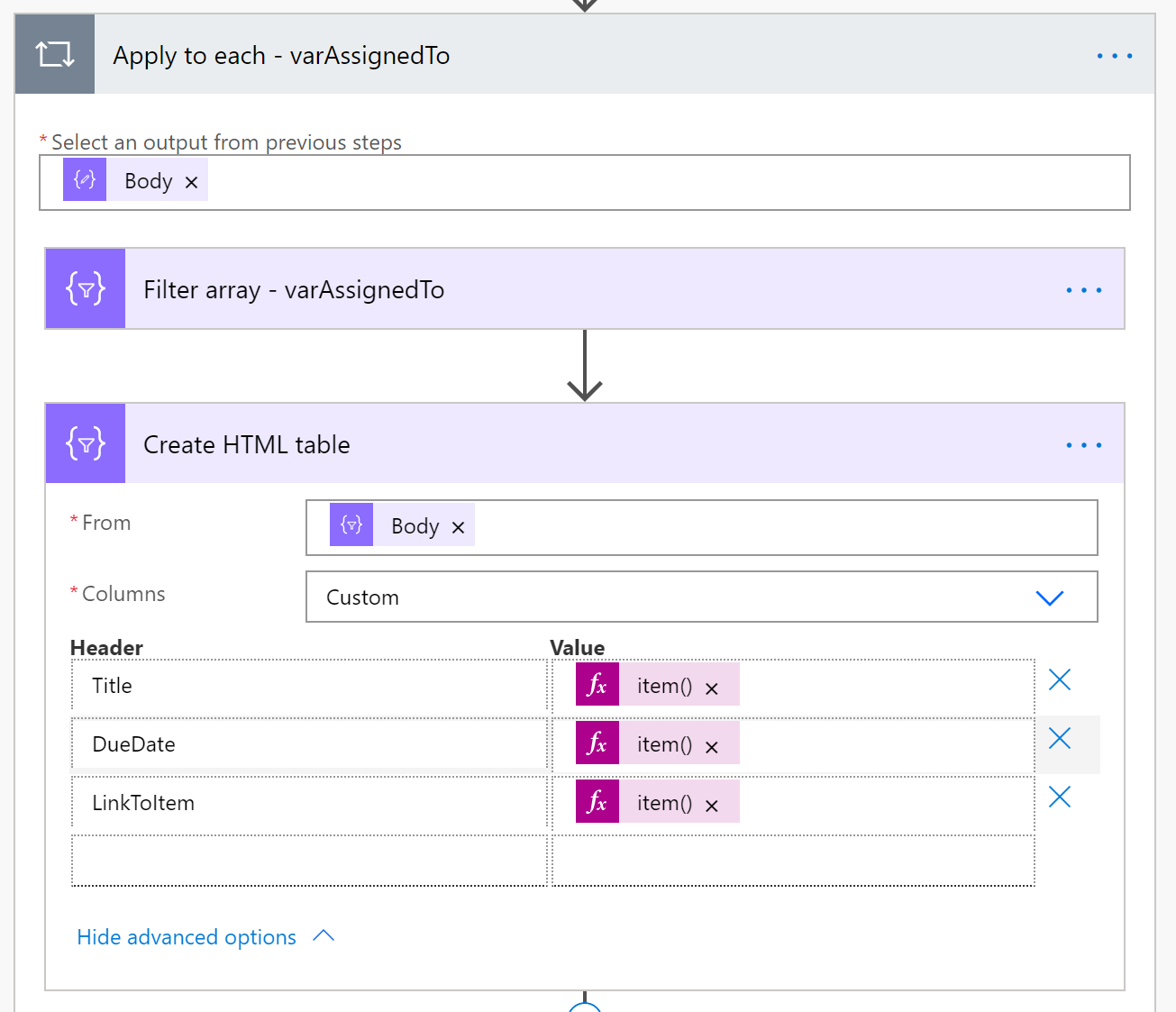Collapse advanced options with the chevron
This screenshot has width=1176, height=1012.
pos(323,936)
